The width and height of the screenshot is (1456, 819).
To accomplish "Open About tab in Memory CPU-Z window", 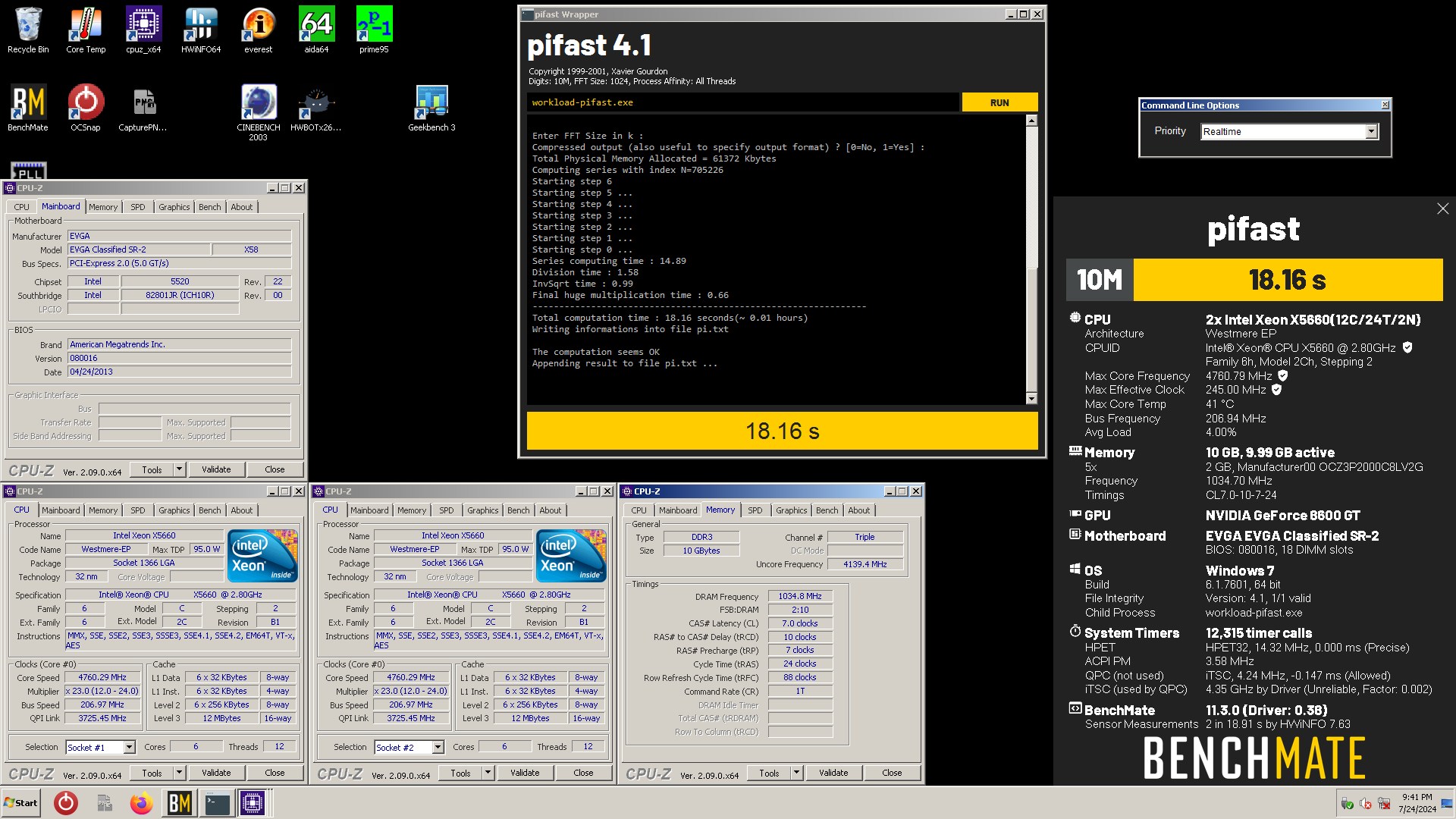I will coord(859,510).
